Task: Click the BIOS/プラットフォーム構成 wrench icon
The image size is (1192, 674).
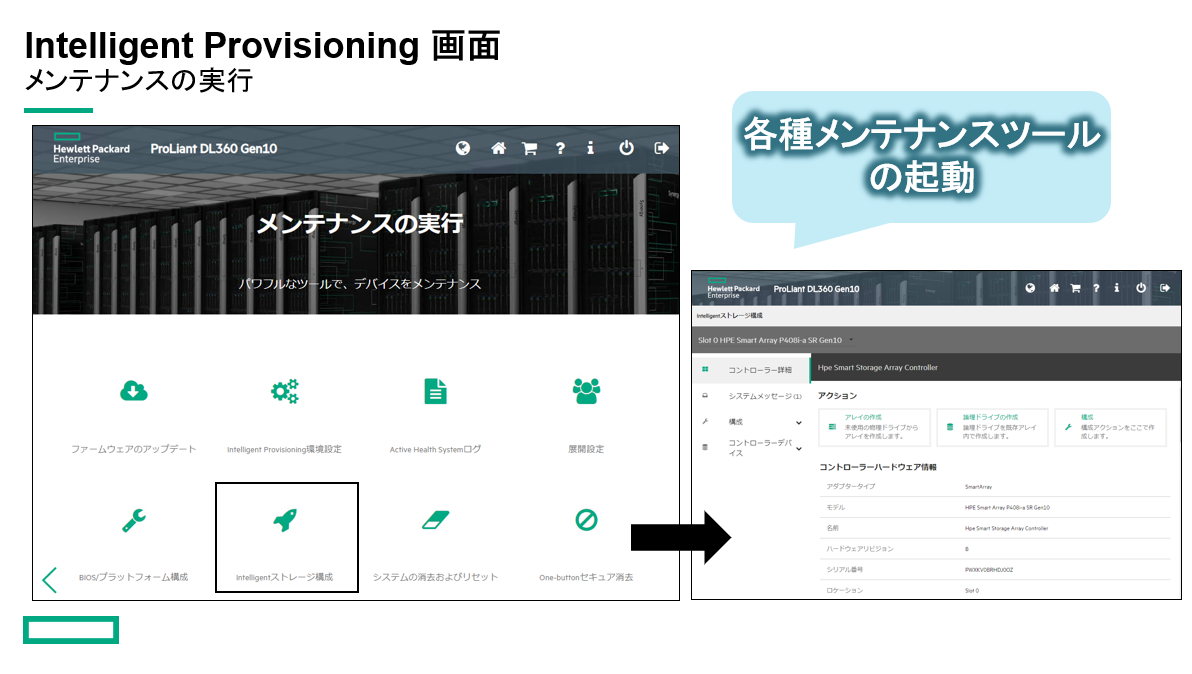Action: click(135, 520)
